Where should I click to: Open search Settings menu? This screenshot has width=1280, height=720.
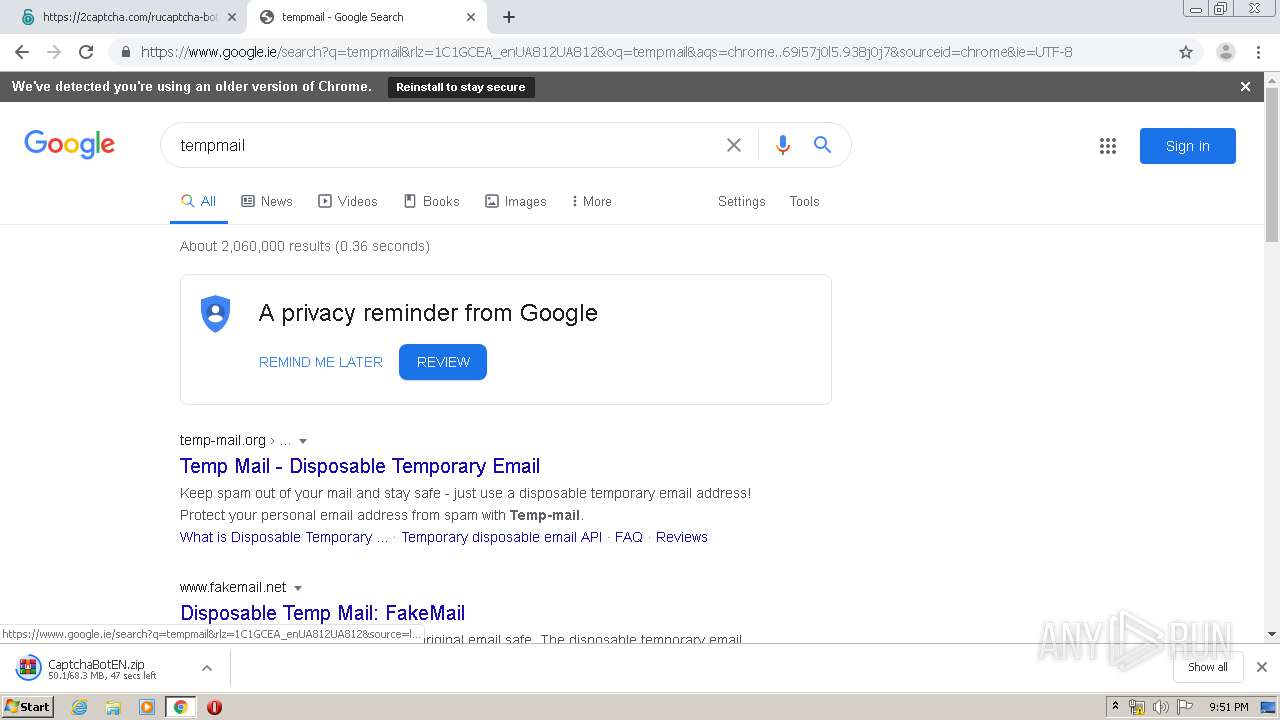[741, 201]
